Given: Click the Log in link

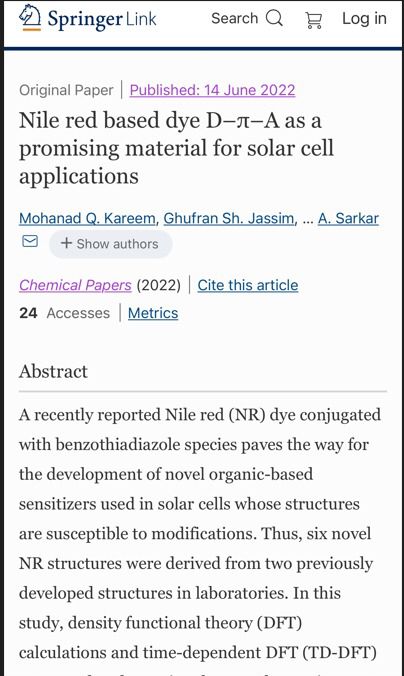Looking at the screenshot, I should 364,19.
